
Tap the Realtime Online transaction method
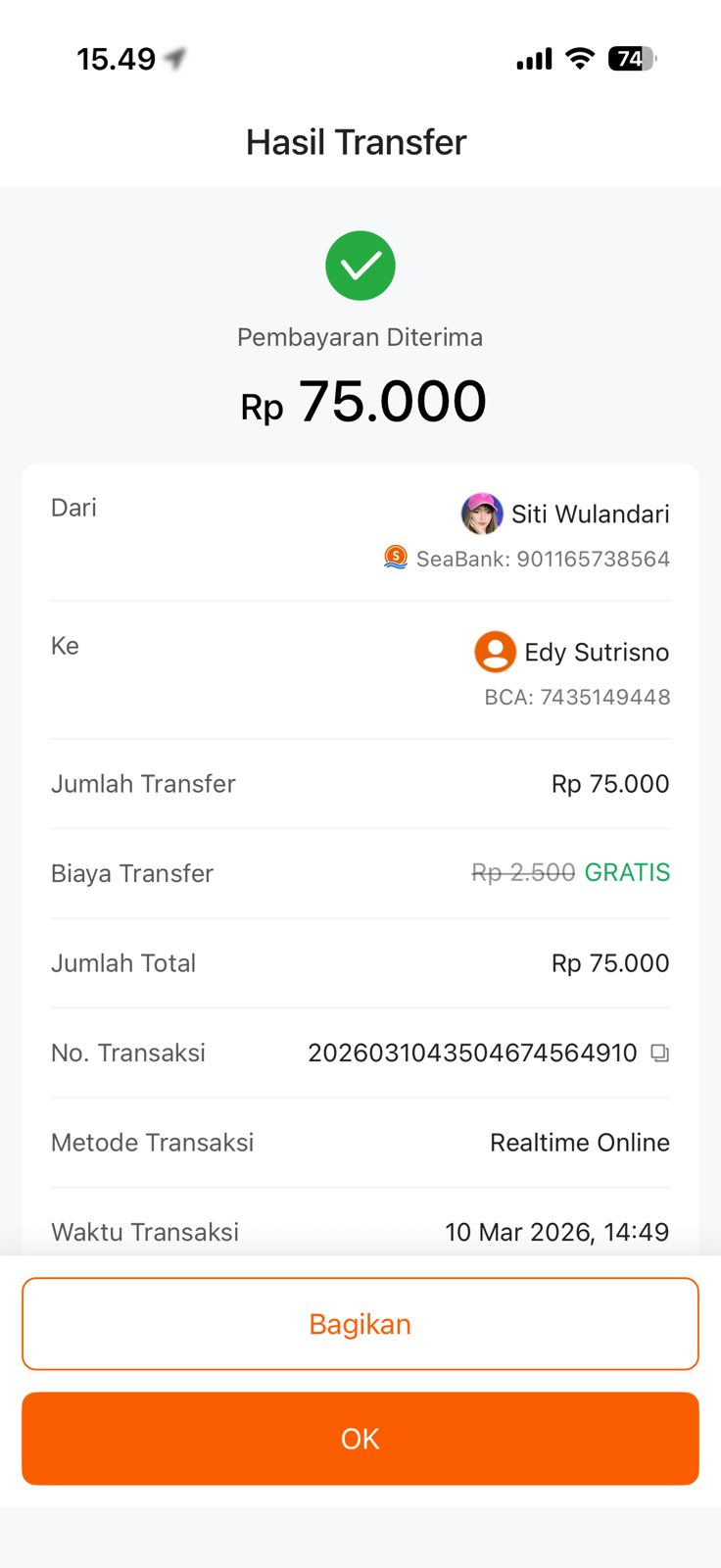(580, 1143)
